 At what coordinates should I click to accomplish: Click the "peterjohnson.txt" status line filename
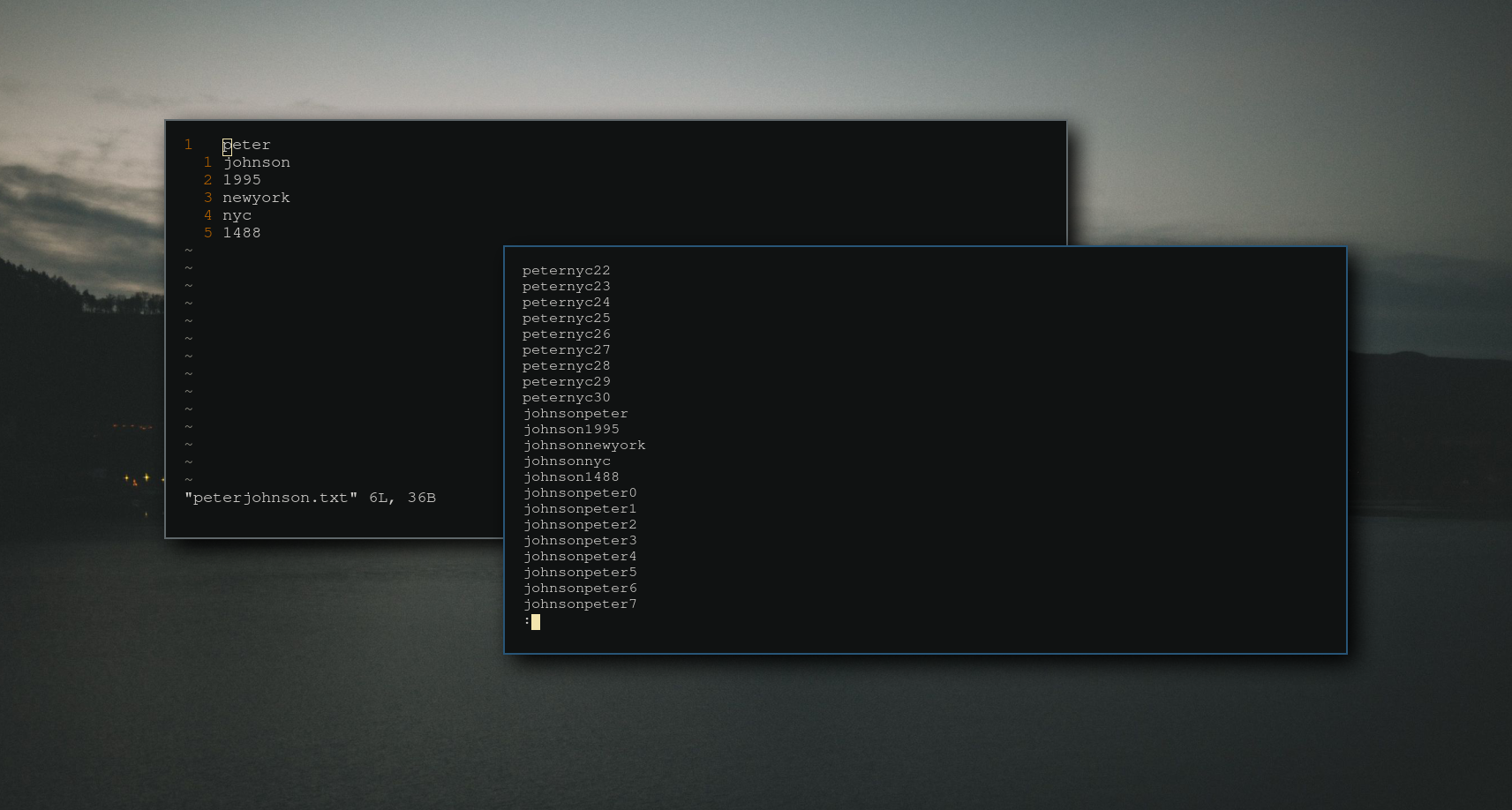point(271,498)
